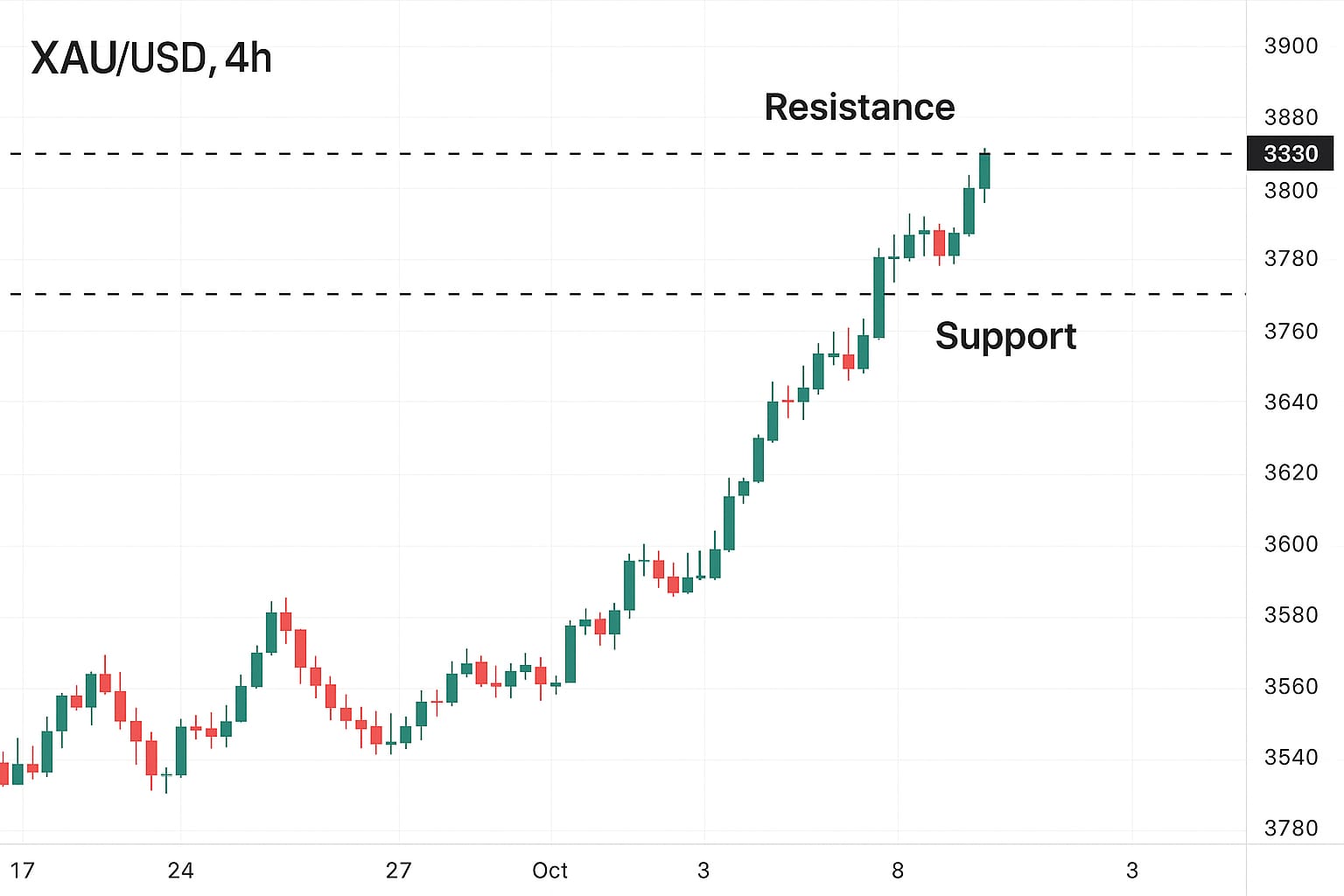1344x896 pixels.
Task: Select the Resistance text label
Action: click(x=859, y=108)
